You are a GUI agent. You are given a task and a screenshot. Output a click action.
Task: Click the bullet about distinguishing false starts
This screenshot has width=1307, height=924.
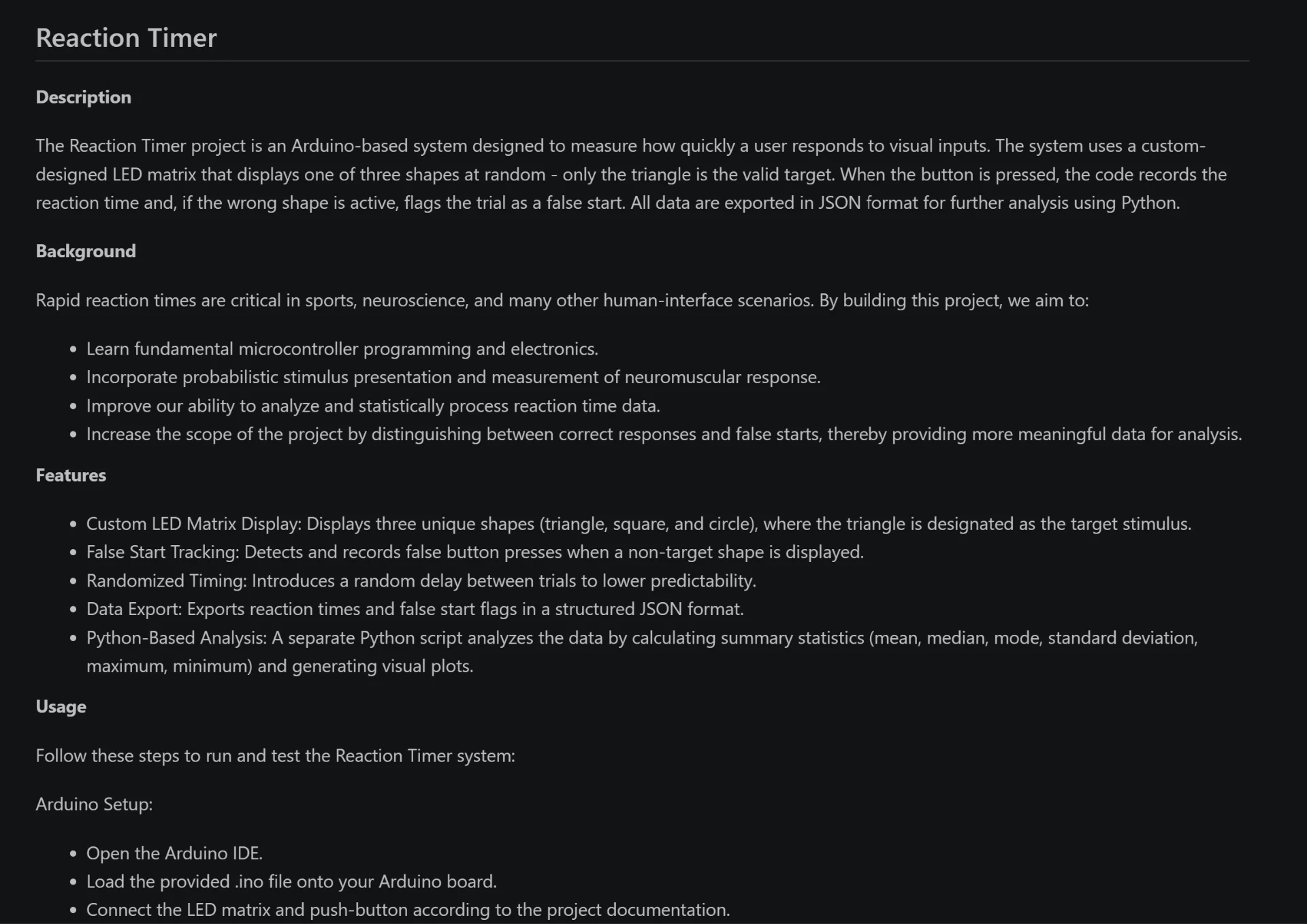[664, 434]
